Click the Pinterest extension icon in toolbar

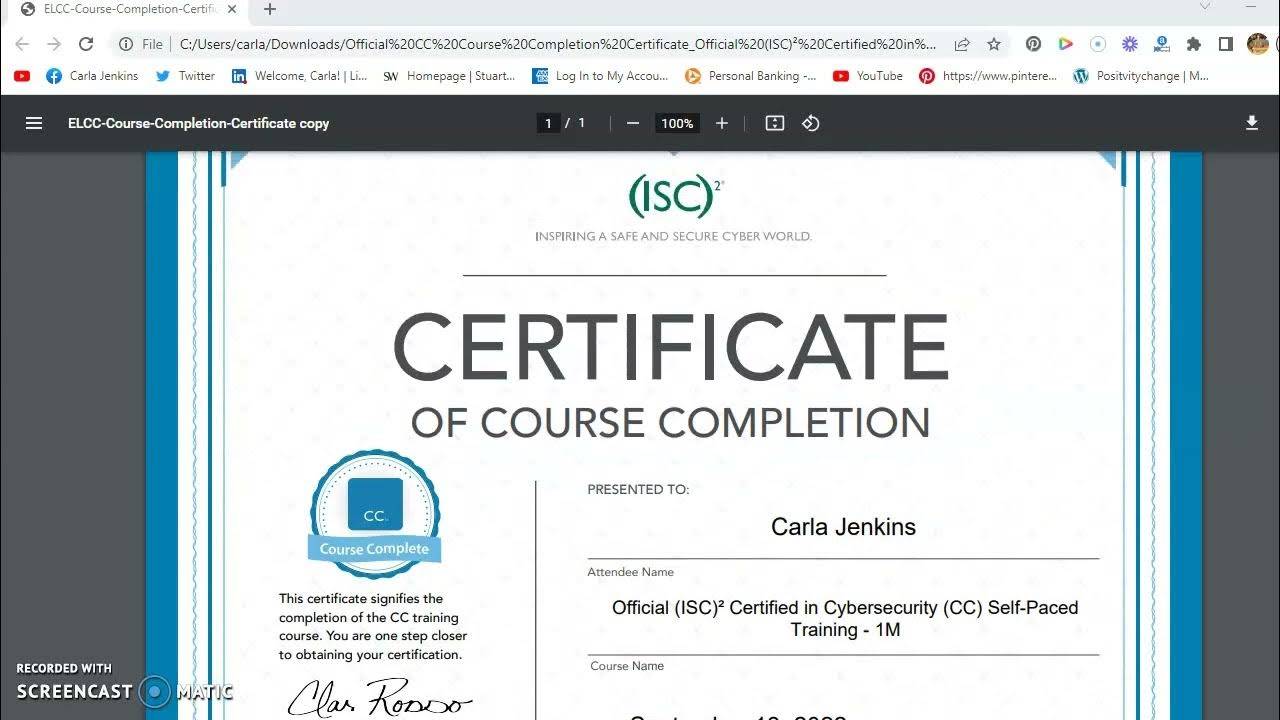[x=1033, y=44]
